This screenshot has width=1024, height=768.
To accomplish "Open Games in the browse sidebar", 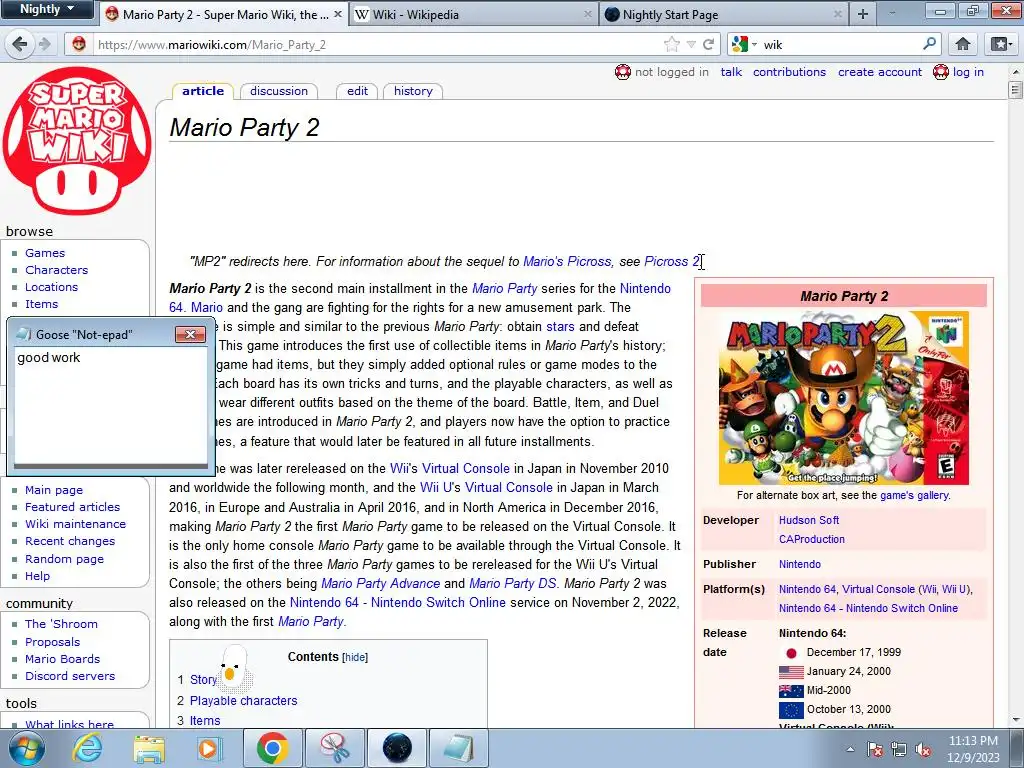I will click(x=45, y=253).
